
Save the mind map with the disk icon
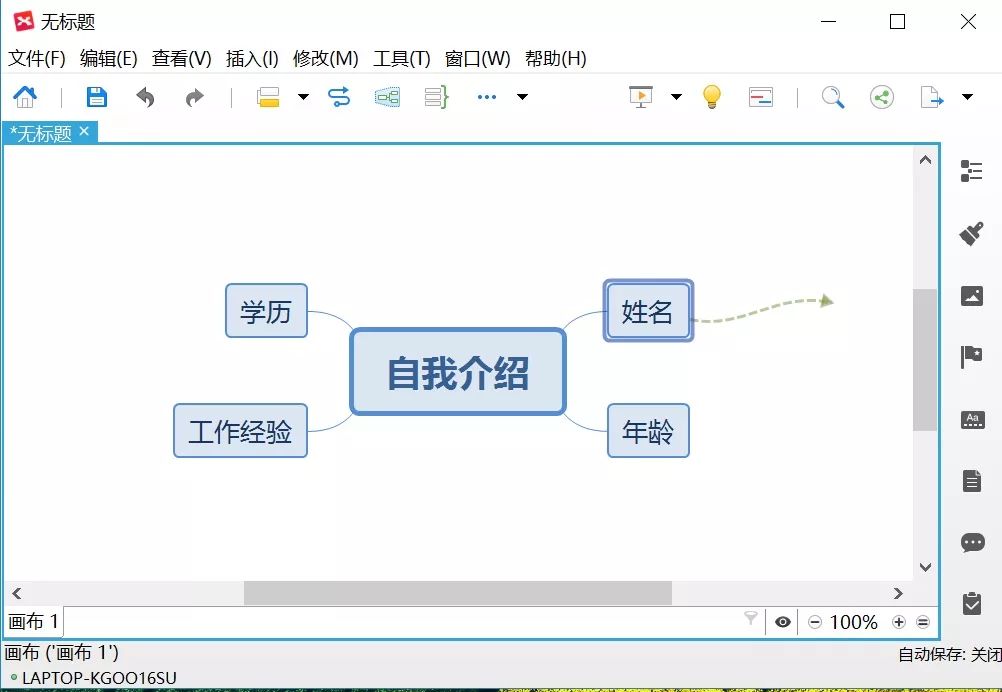coord(96,97)
